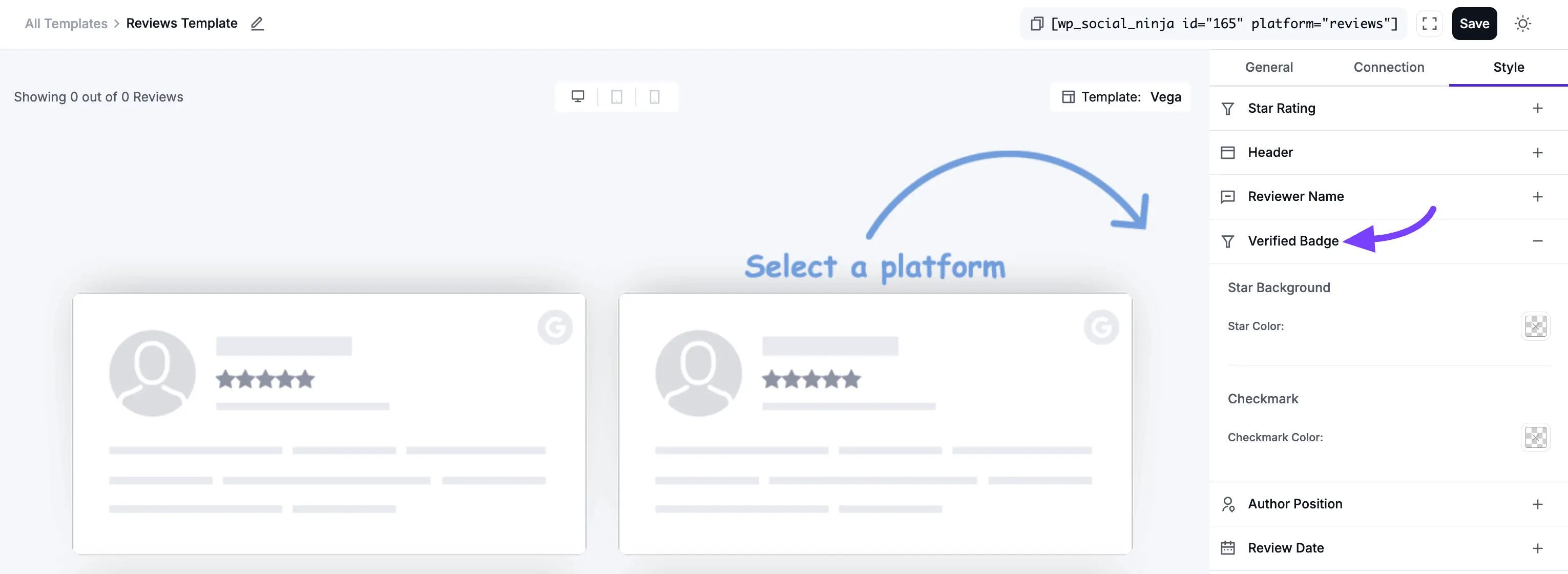Click the edit pencil next to Reviews Template
The width and height of the screenshot is (1568, 574).
(257, 23)
